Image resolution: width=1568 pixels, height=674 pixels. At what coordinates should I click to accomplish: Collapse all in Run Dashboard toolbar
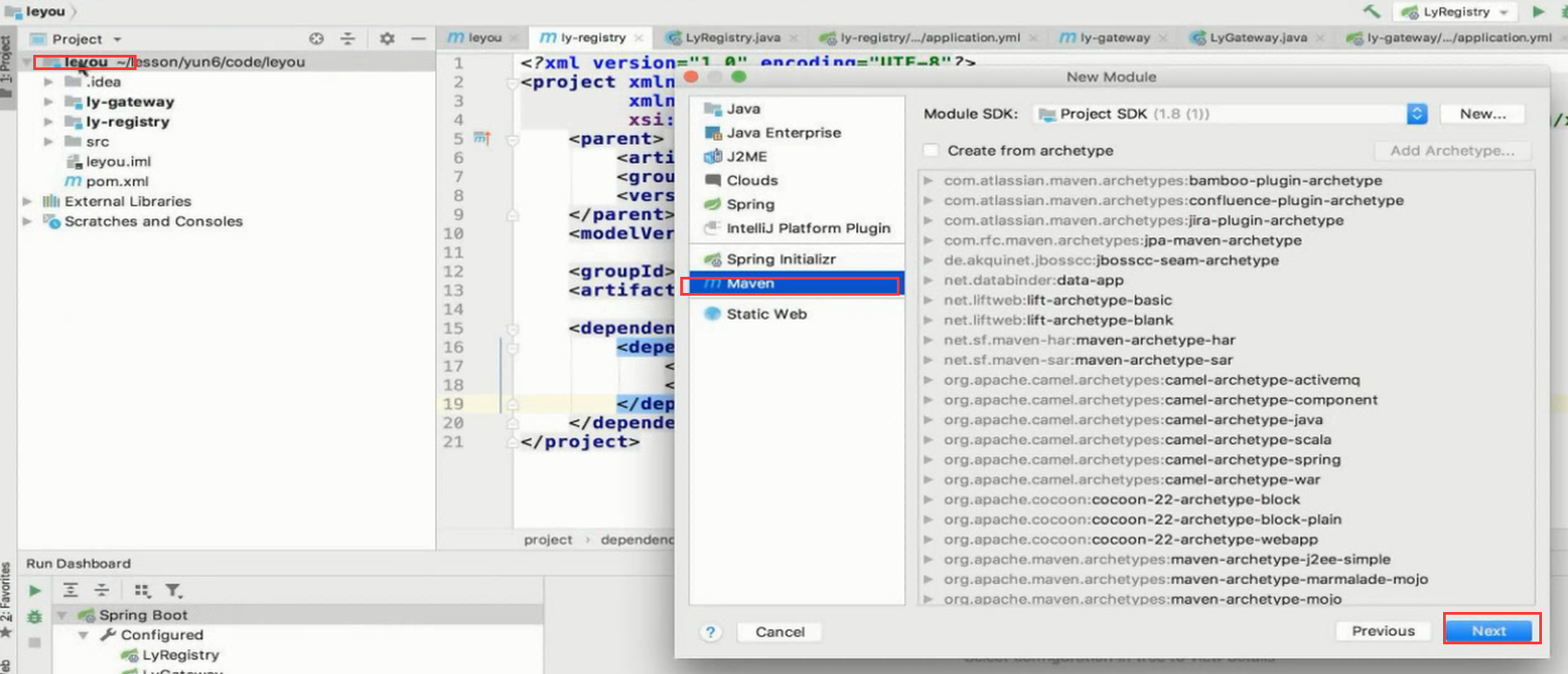102,590
